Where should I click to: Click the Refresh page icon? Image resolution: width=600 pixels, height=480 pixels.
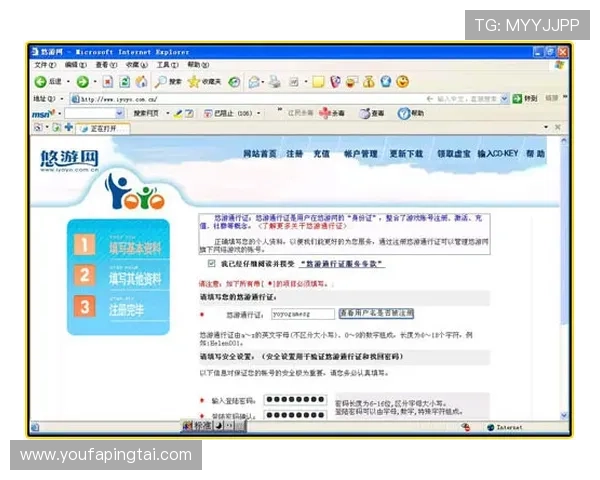[x=124, y=82]
